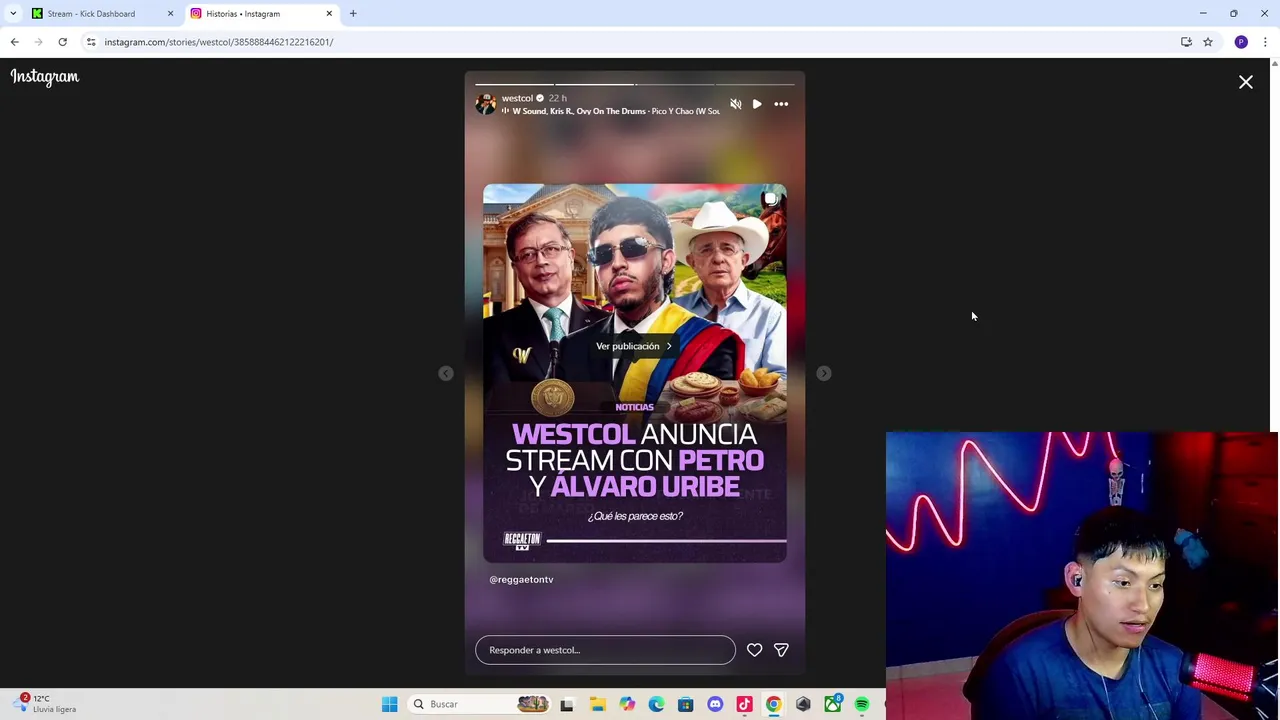The image size is (1280, 720).
Task: Like the story with heart icon
Action: (754, 650)
